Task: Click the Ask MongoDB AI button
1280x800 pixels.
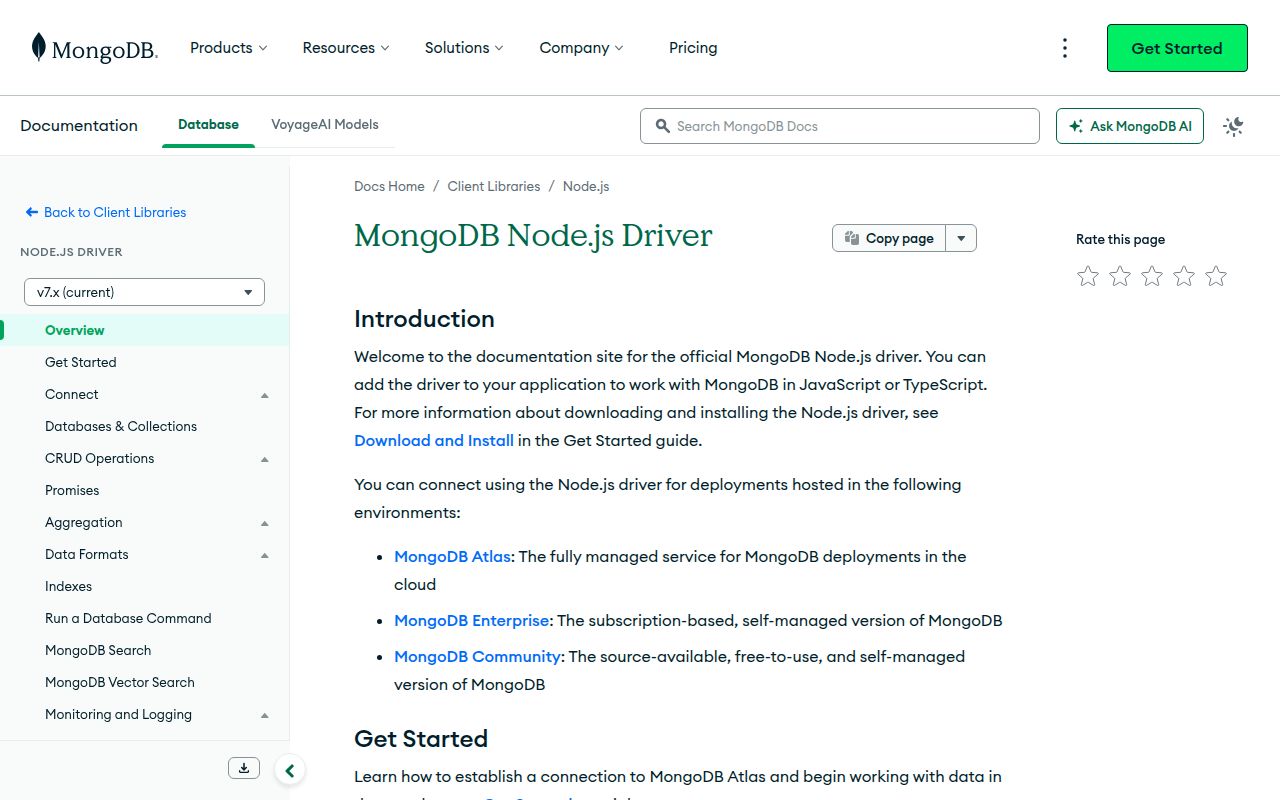Action: point(1130,126)
